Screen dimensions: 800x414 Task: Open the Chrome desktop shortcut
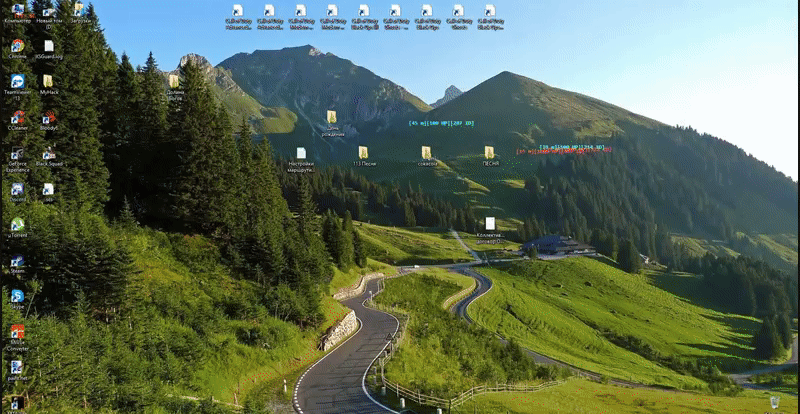click(x=17, y=46)
